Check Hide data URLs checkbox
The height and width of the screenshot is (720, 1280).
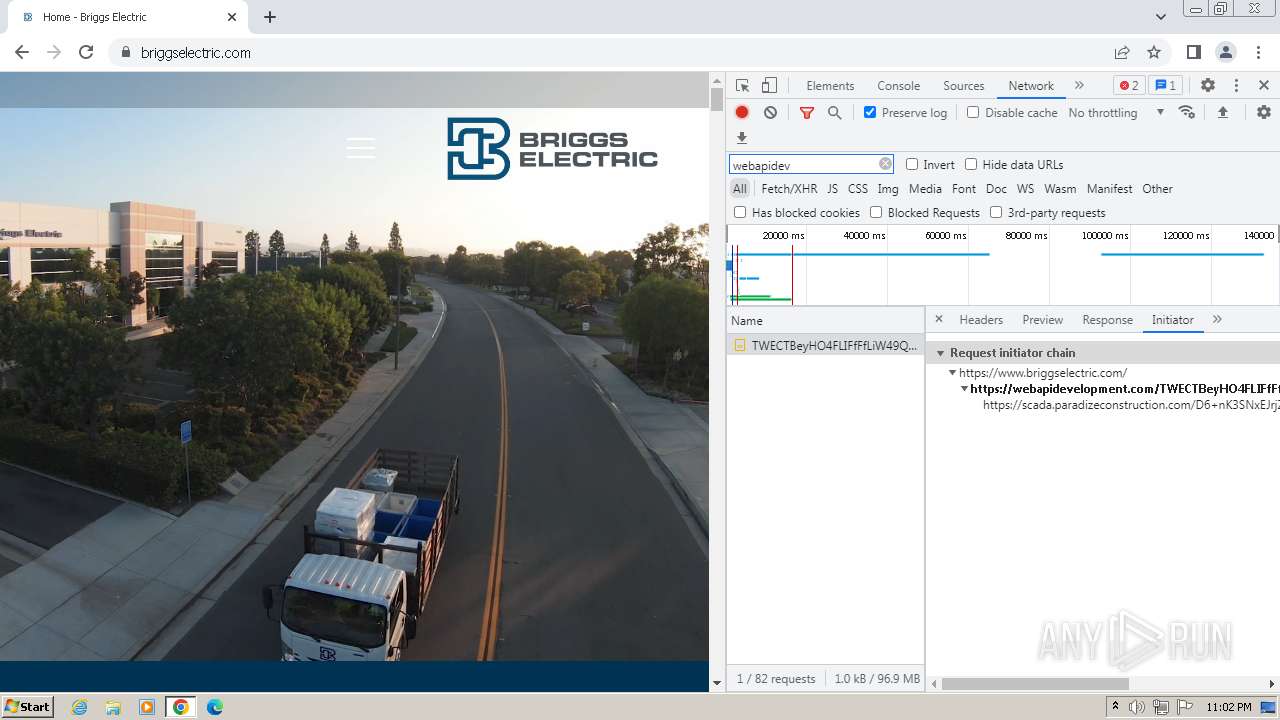(x=971, y=165)
